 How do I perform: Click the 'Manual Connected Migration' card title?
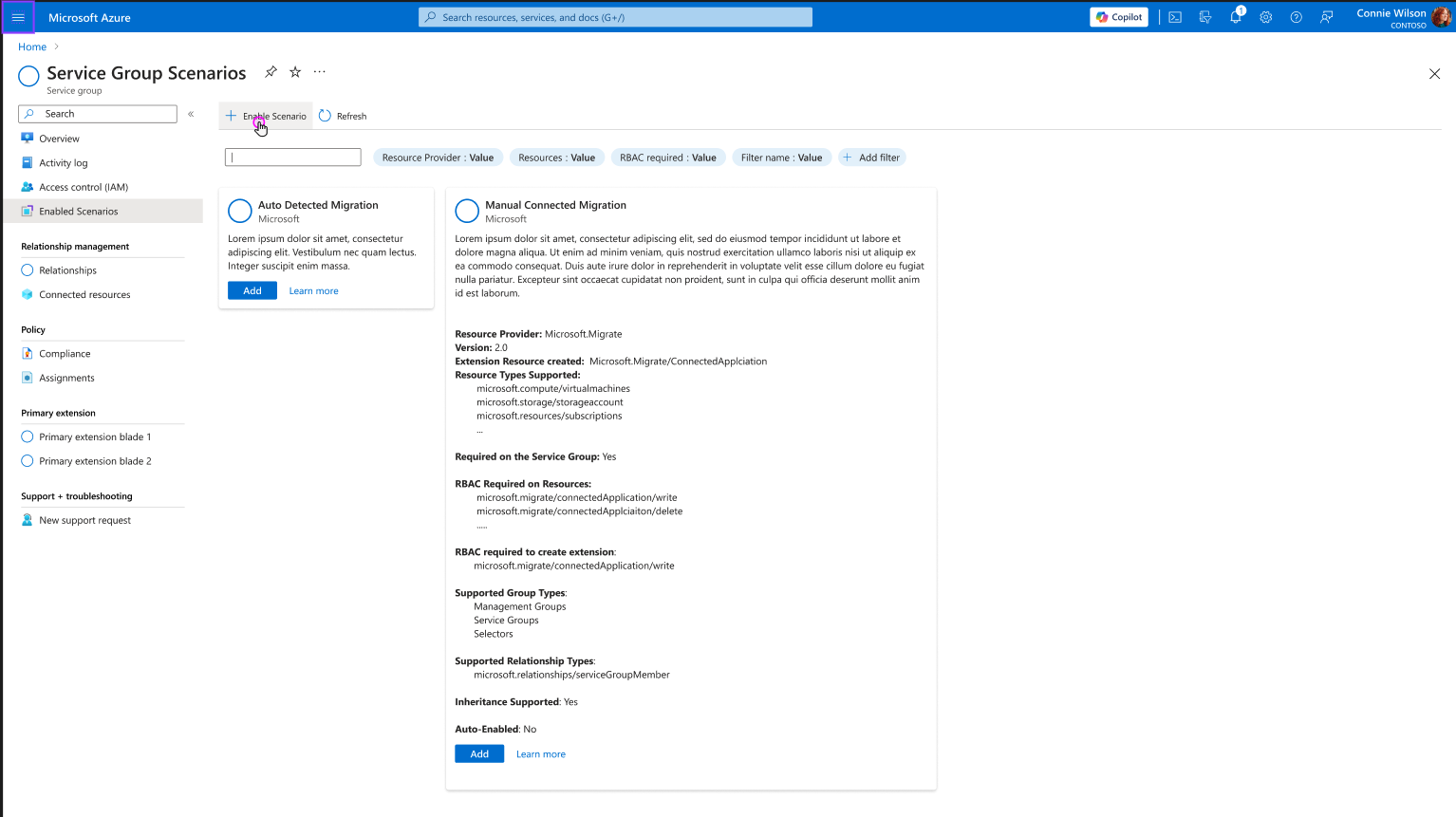pyautogui.click(x=555, y=205)
